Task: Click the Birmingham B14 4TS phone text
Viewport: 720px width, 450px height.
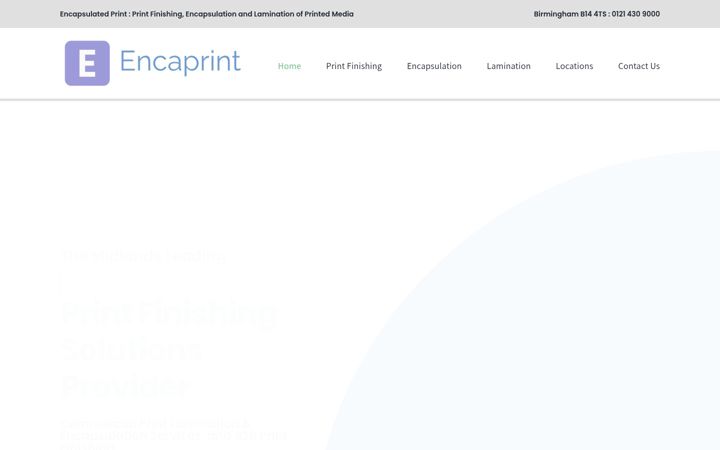Action: coord(596,14)
